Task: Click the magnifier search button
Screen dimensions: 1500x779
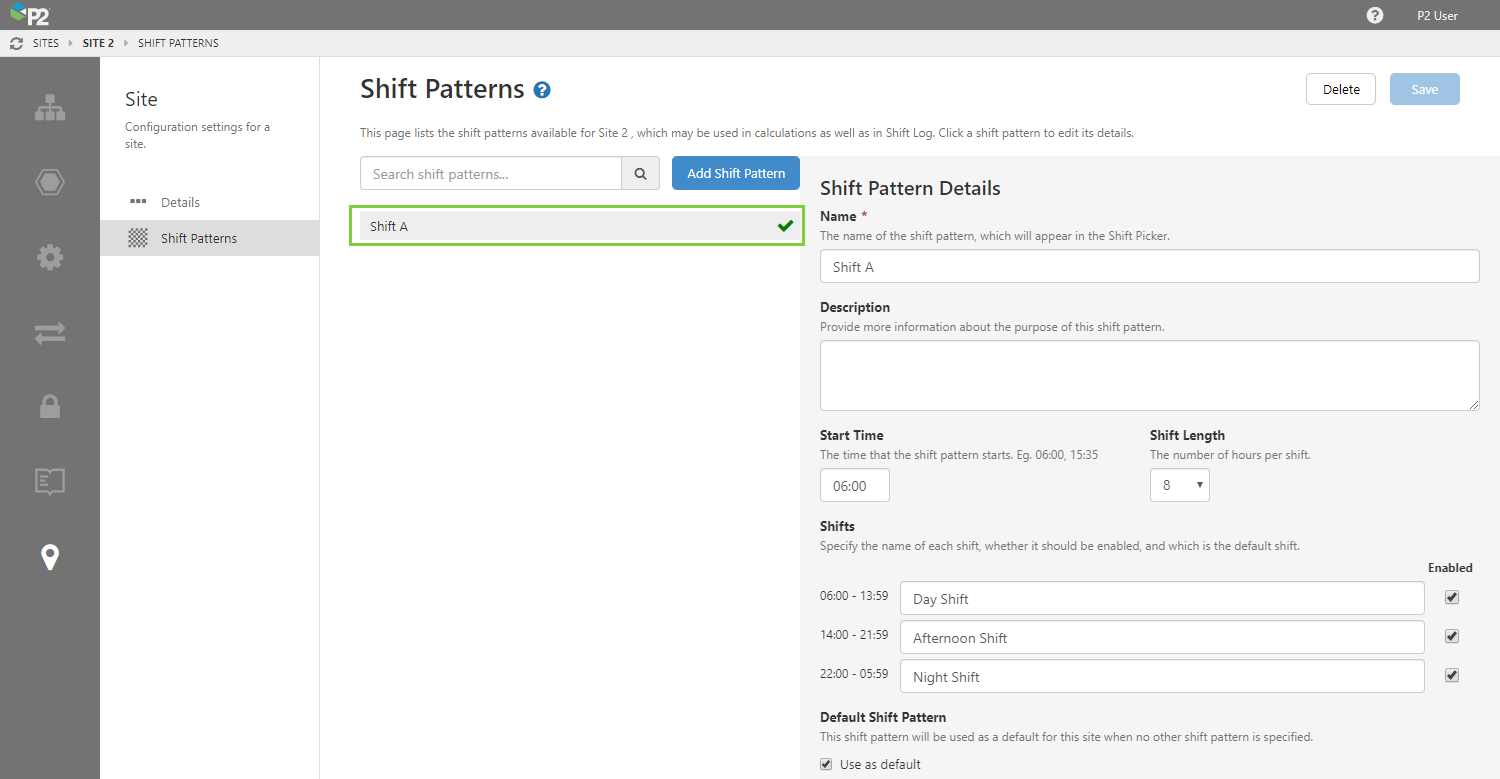Action: 640,173
